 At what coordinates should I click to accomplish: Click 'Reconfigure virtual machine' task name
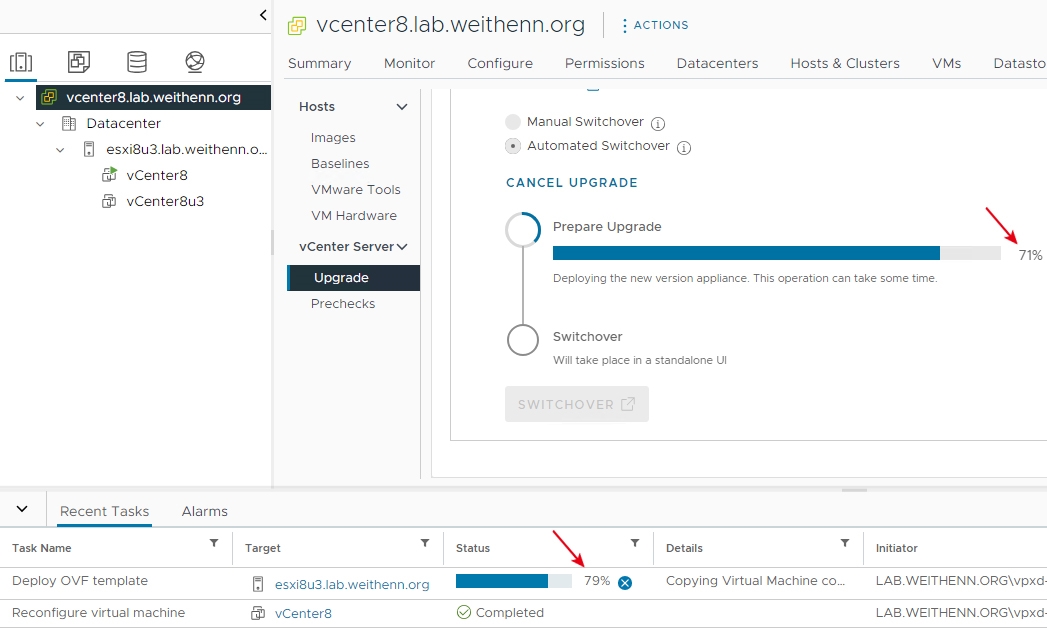coord(98,613)
